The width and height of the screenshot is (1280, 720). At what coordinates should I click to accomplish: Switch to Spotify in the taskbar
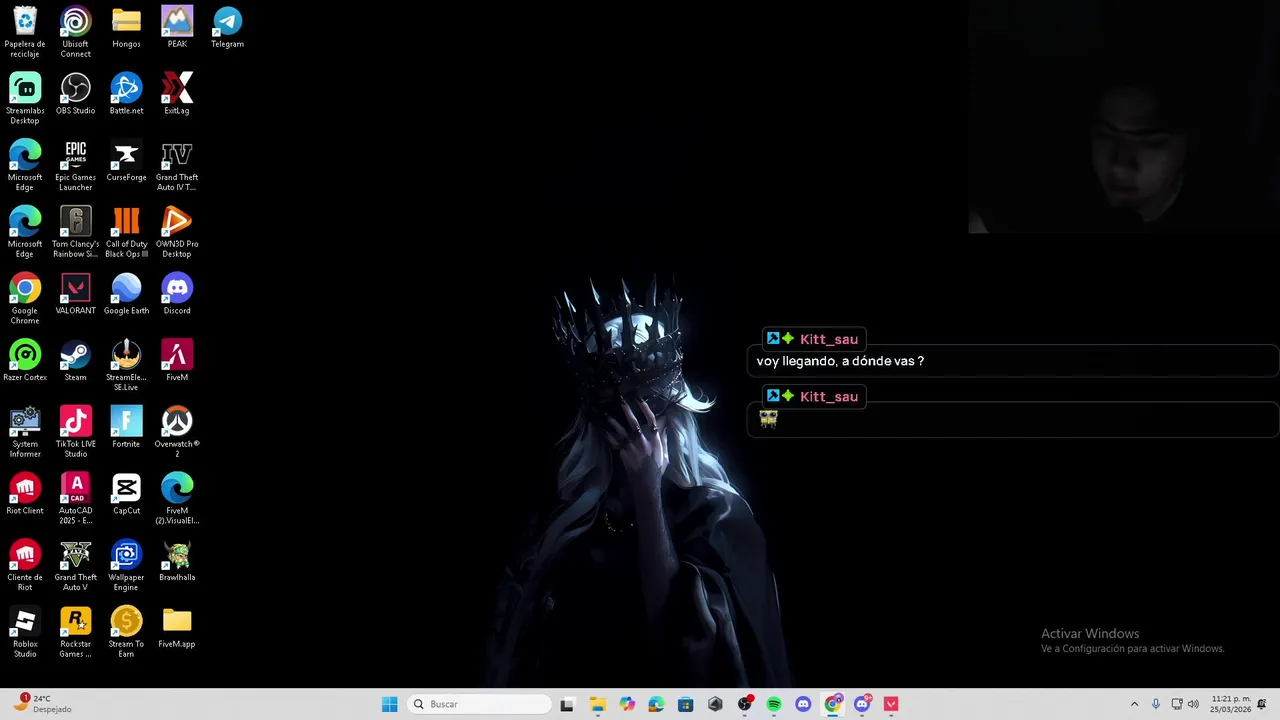point(774,704)
